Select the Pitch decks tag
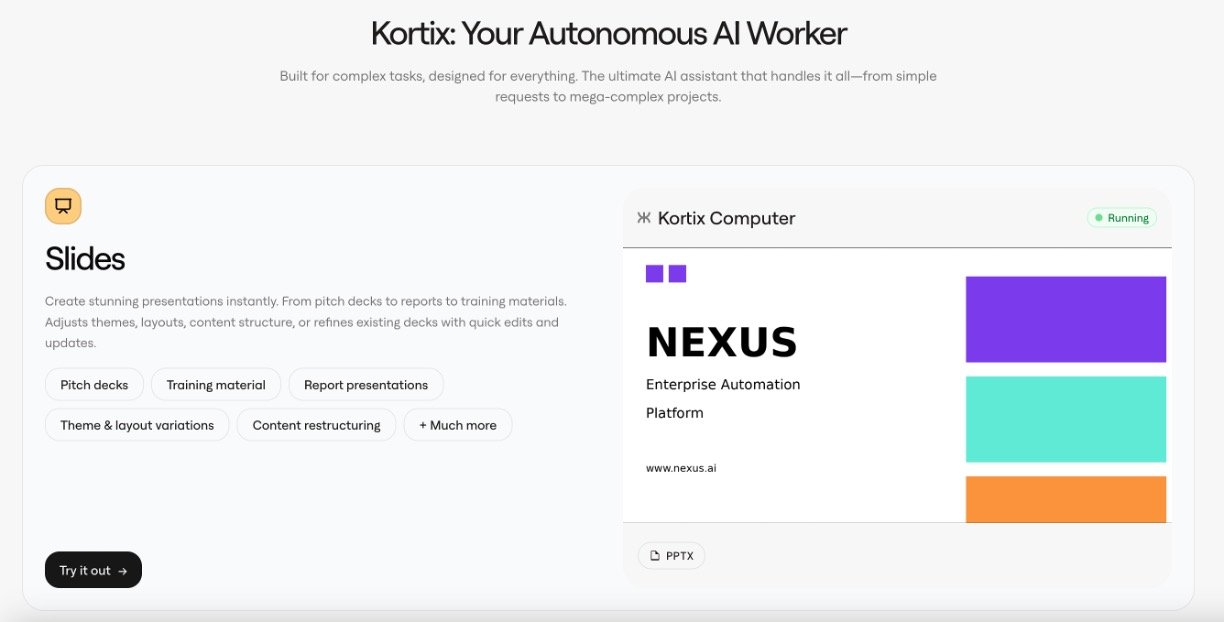This screenshot has width=1224, height=622. tap(94, 385)
